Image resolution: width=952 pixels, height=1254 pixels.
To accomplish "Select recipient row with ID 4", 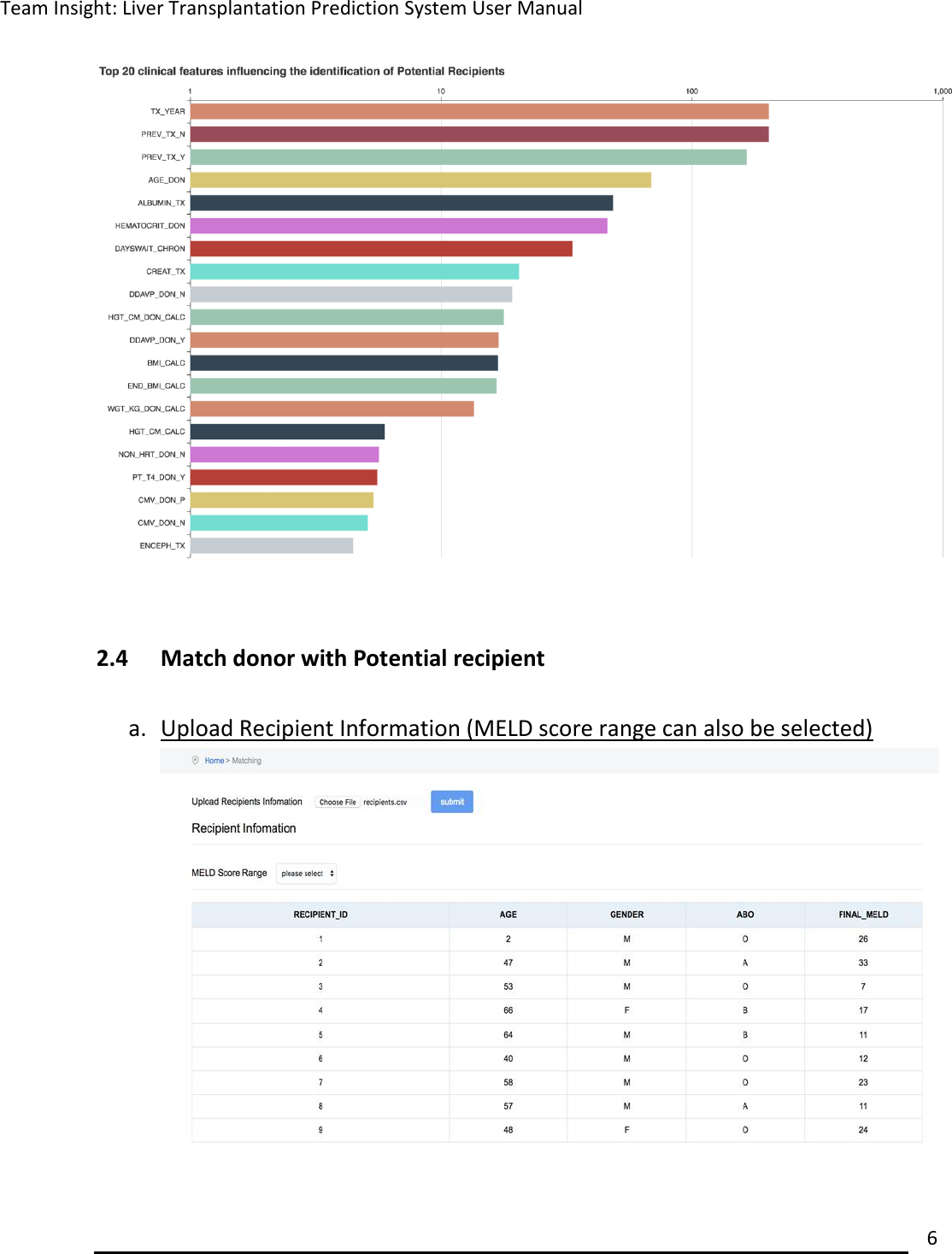I will tap(556, 1010).
